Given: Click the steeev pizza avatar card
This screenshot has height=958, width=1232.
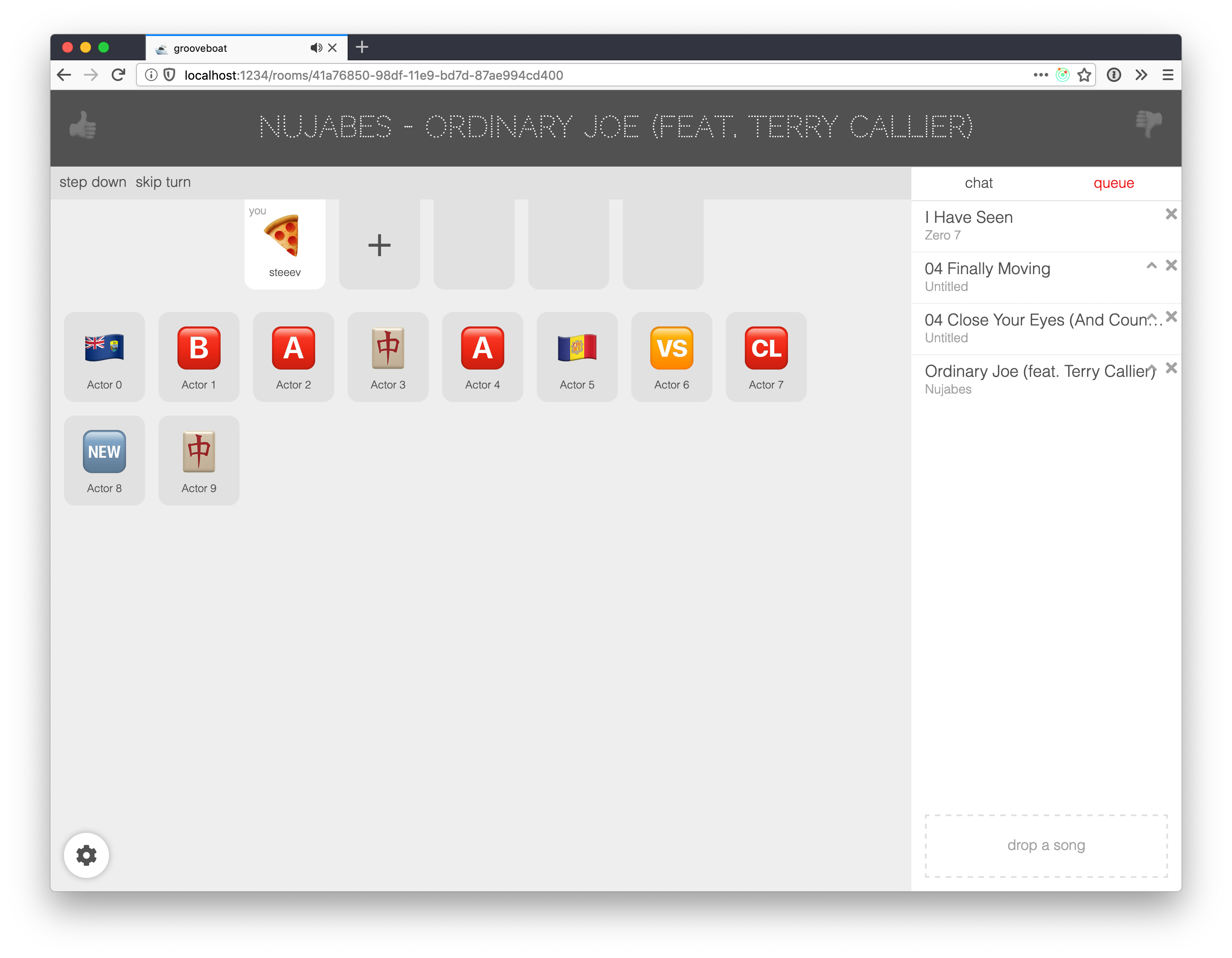Looking at the screenshot, I should 285,244.
